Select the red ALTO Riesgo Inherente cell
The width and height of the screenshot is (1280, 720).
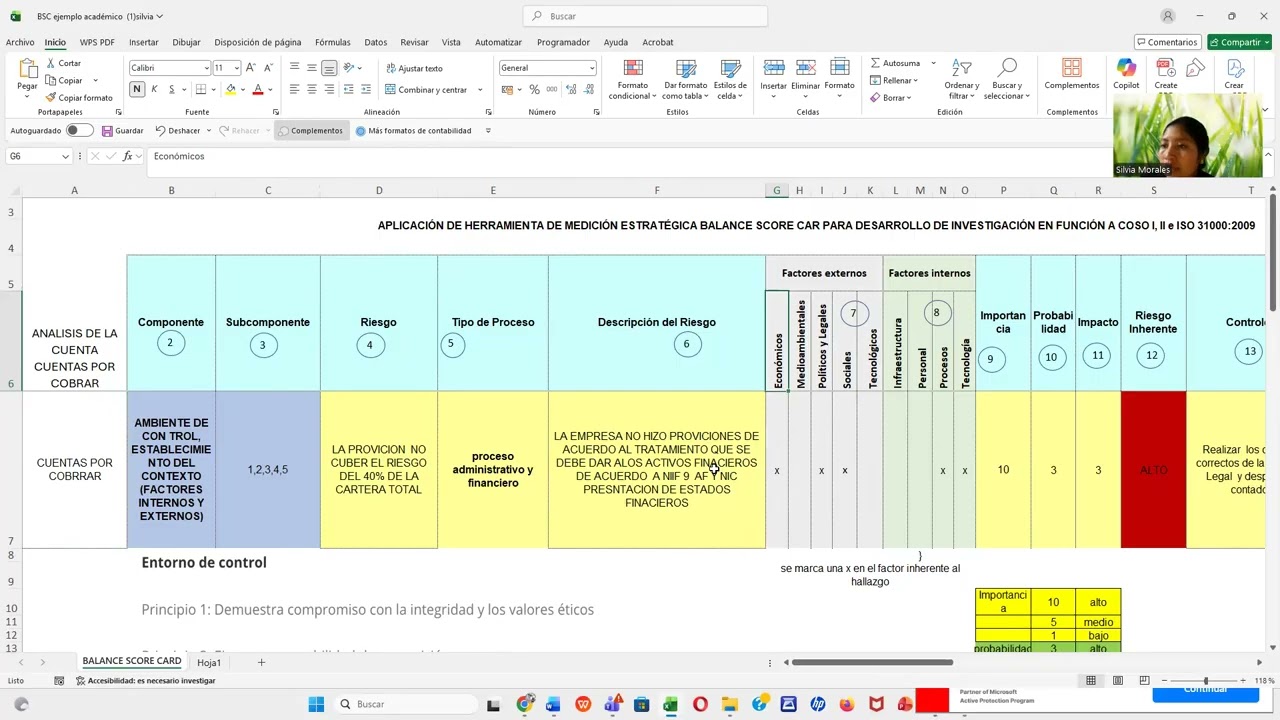[1153, 469]
